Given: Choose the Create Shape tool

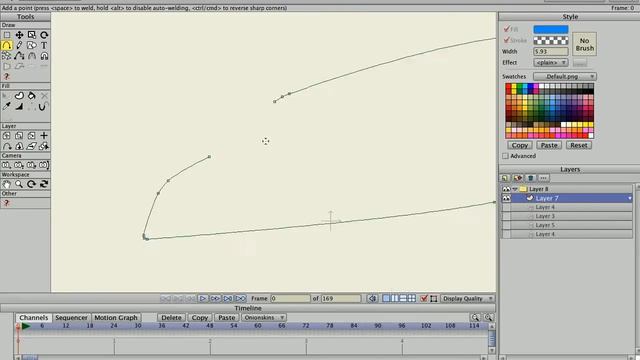Looking at the screenshot, I should click(x=19, y=96).
